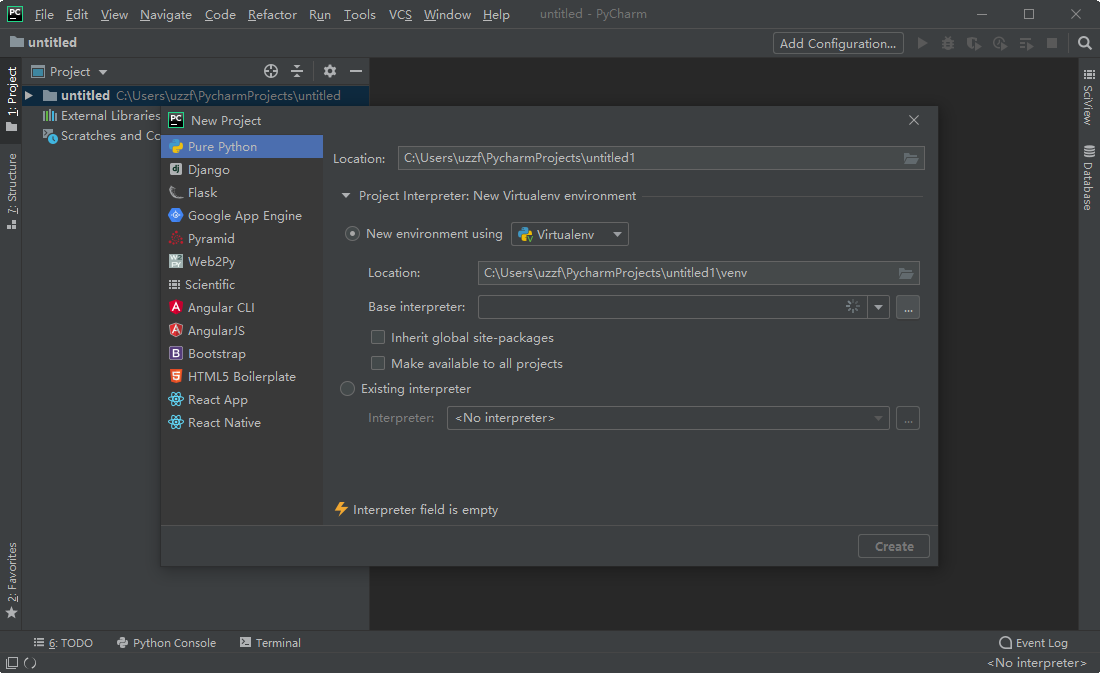Screen dimensions: 1100x673
Task: Select the React Native project type
Action: (242, 422)
